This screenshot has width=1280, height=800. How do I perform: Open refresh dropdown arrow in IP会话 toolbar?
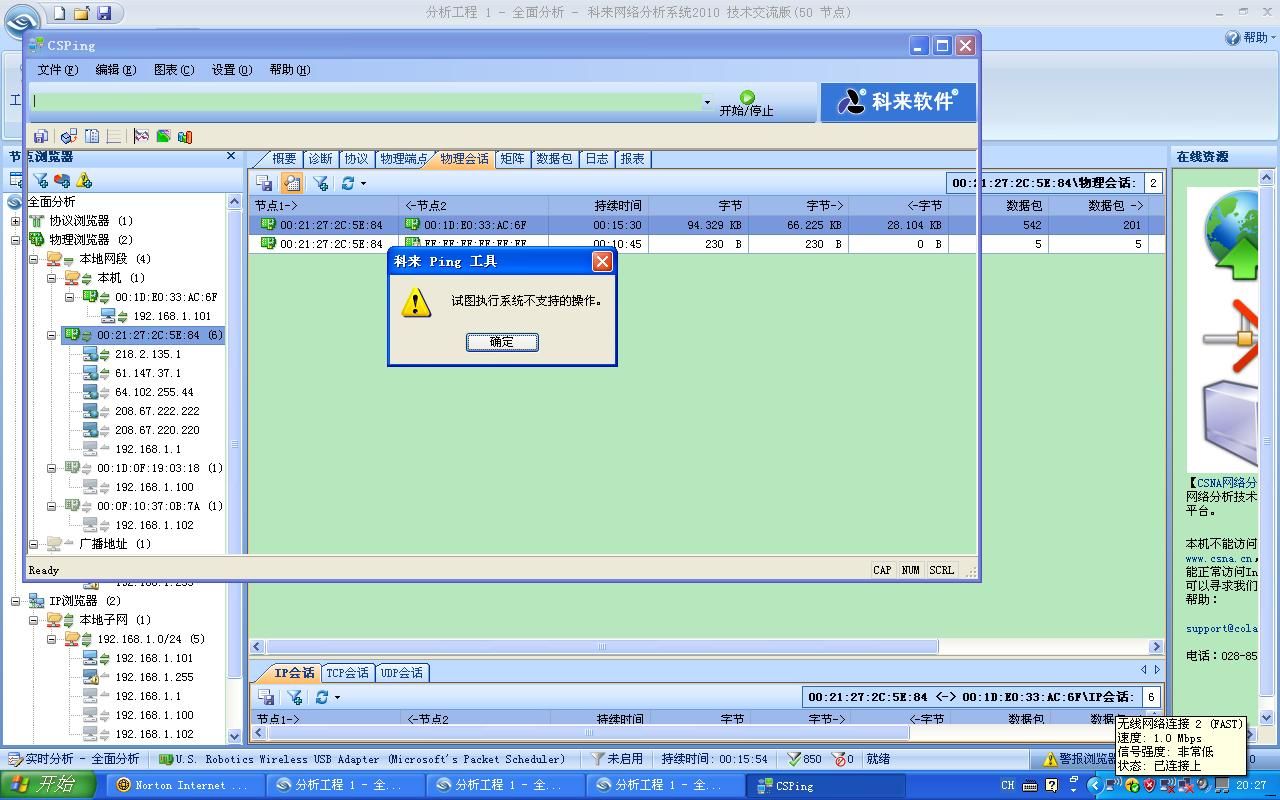337,697
